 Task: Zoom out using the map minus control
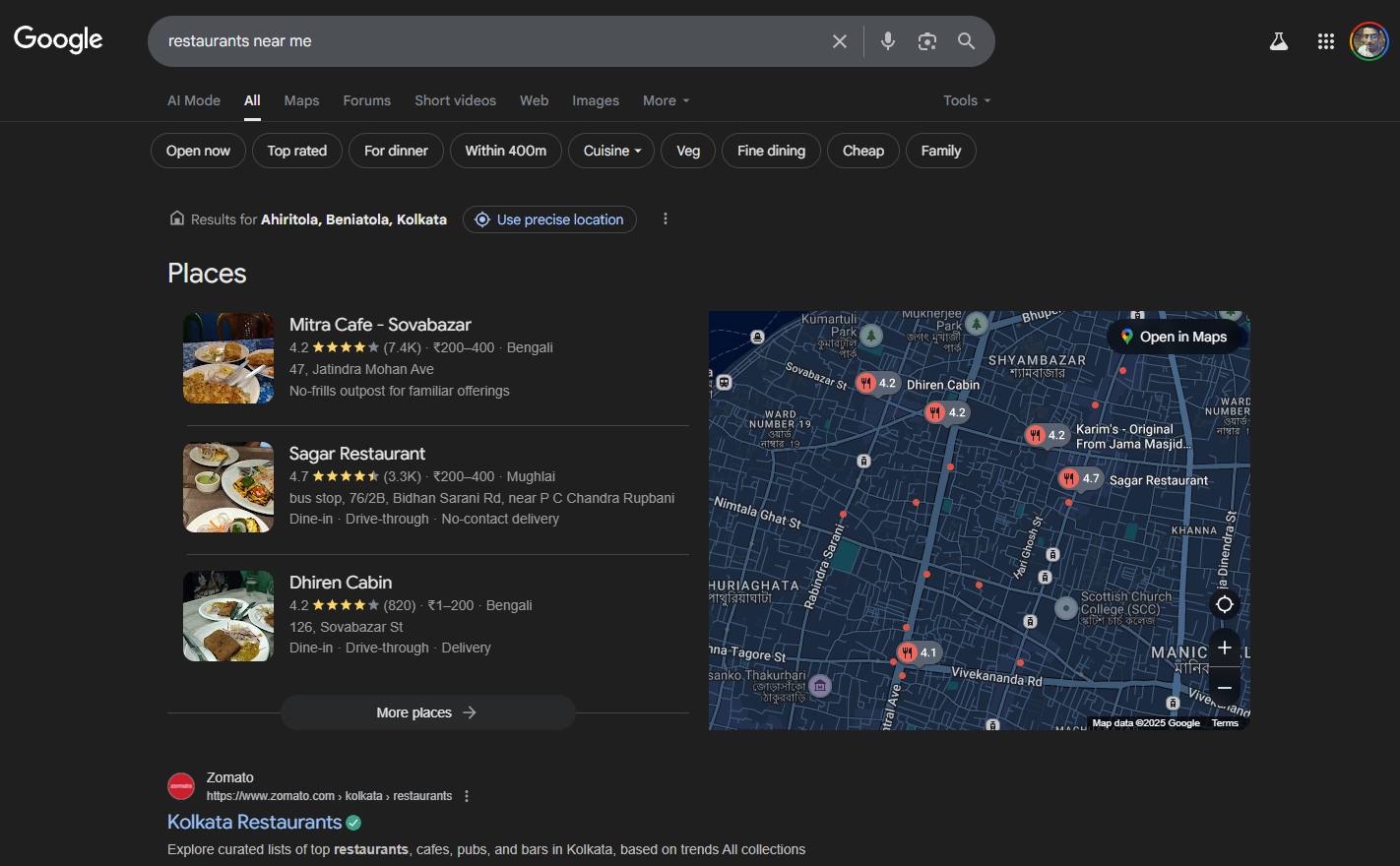(1224, 687)
